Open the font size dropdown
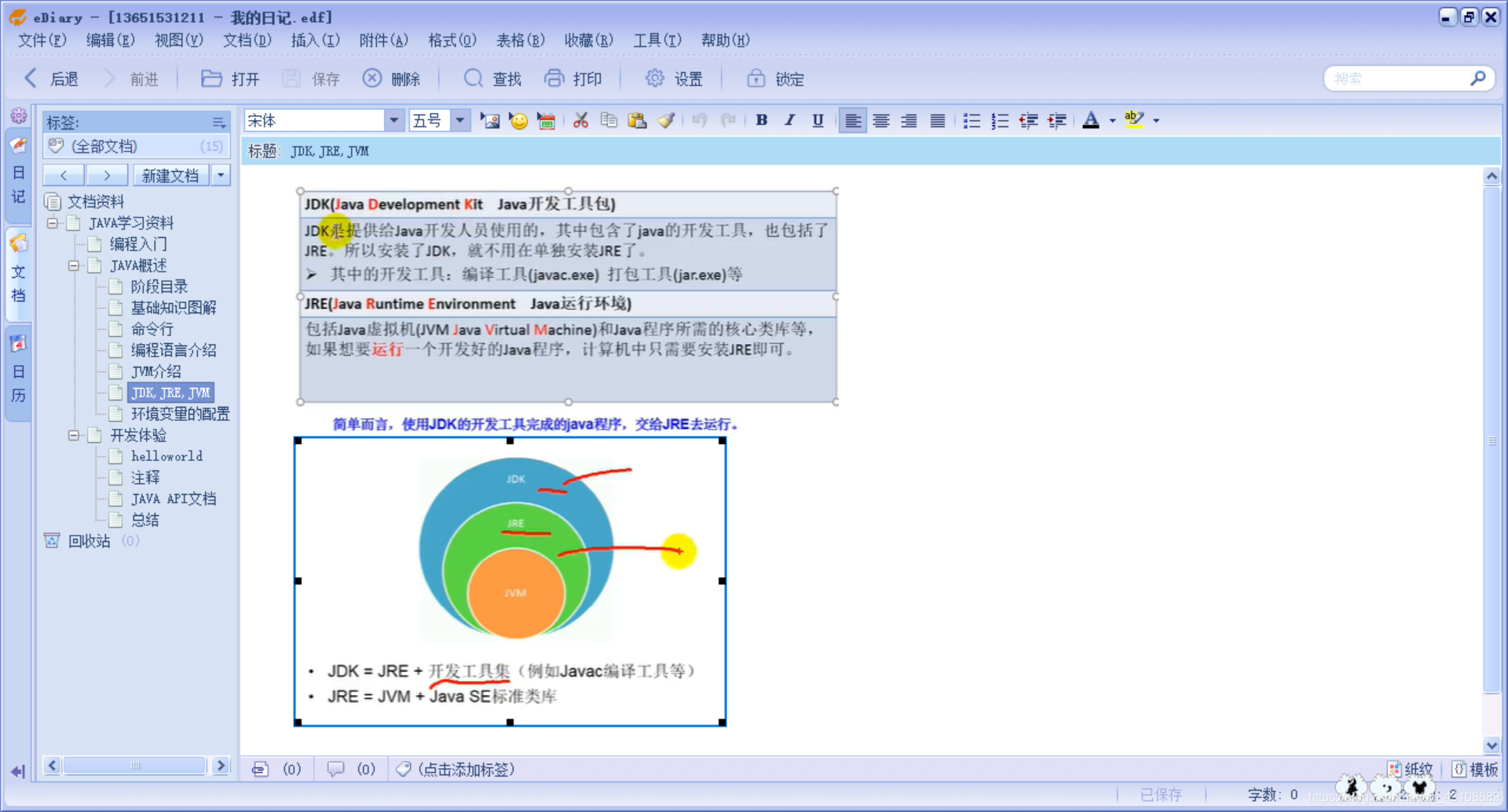Viewport: 1508px width, 812px height. tap(460, 120)
